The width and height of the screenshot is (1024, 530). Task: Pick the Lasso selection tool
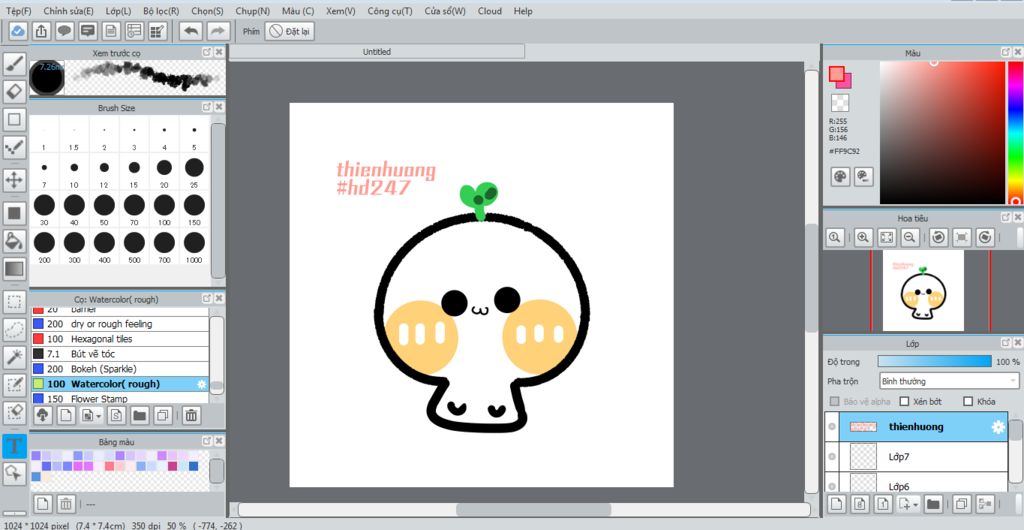coord(14,330)
